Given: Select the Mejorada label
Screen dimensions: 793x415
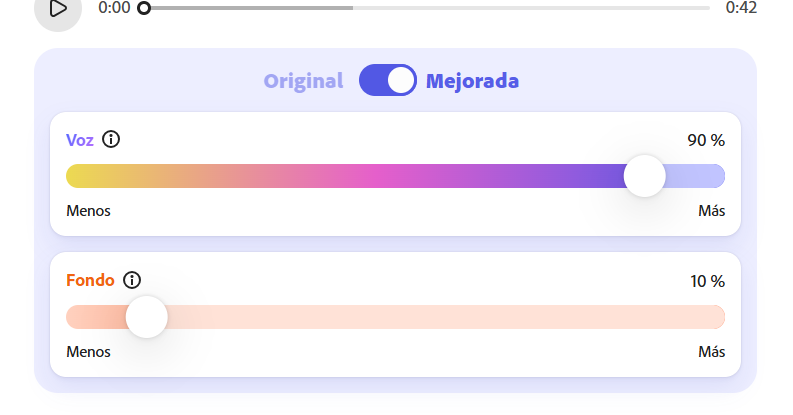Looking at the screenshot, I should (x=472, y=81).
